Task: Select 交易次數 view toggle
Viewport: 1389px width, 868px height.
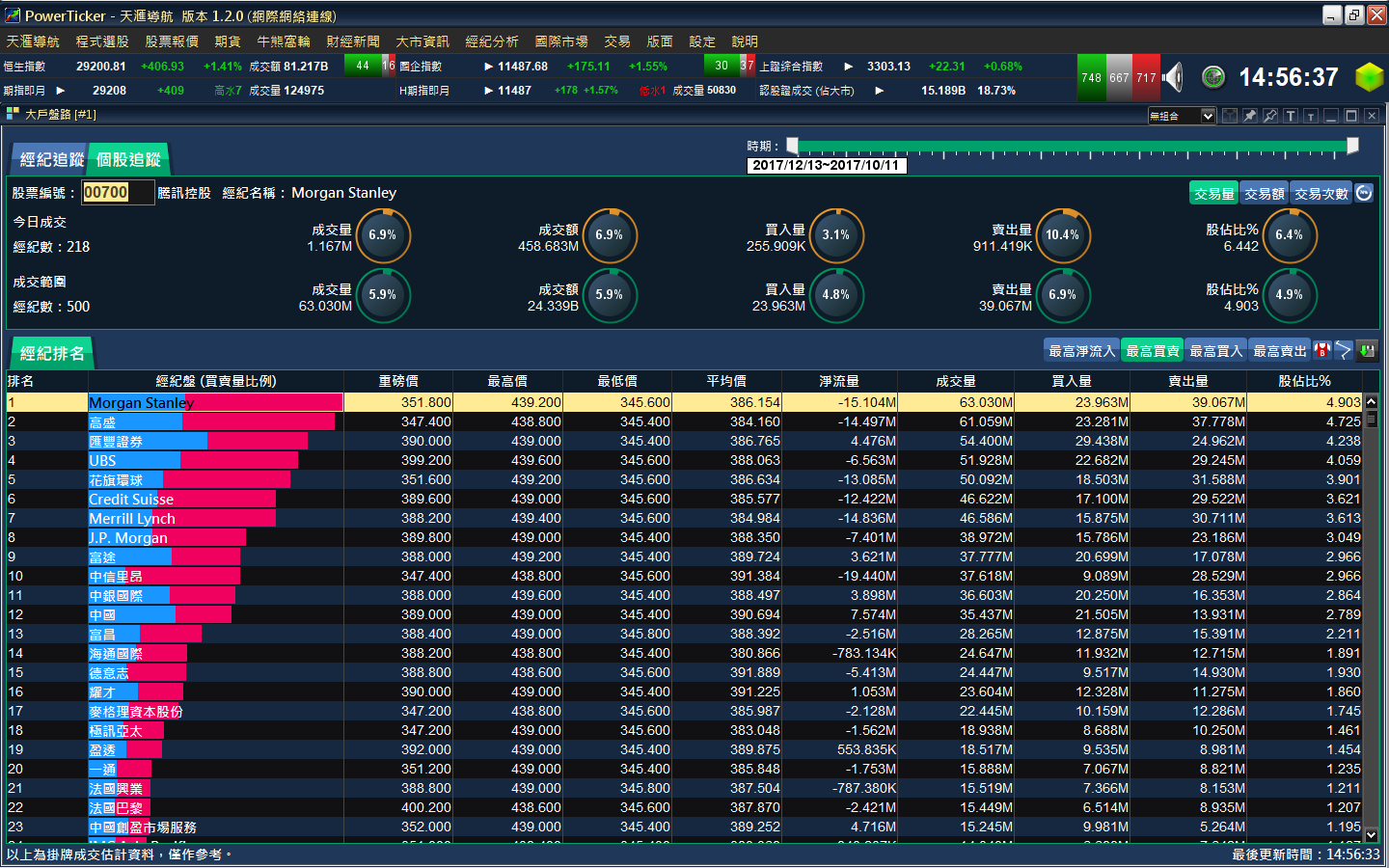Action: click(x=1321, y=194)
